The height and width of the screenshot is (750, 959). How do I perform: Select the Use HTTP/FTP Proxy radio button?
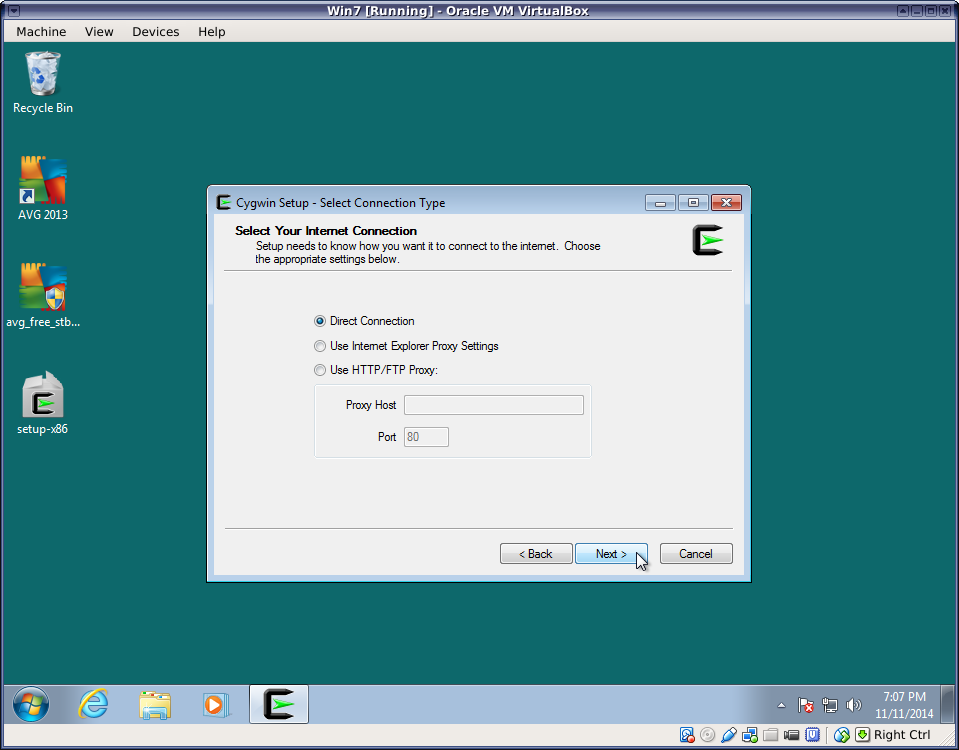tap(320, 370)
